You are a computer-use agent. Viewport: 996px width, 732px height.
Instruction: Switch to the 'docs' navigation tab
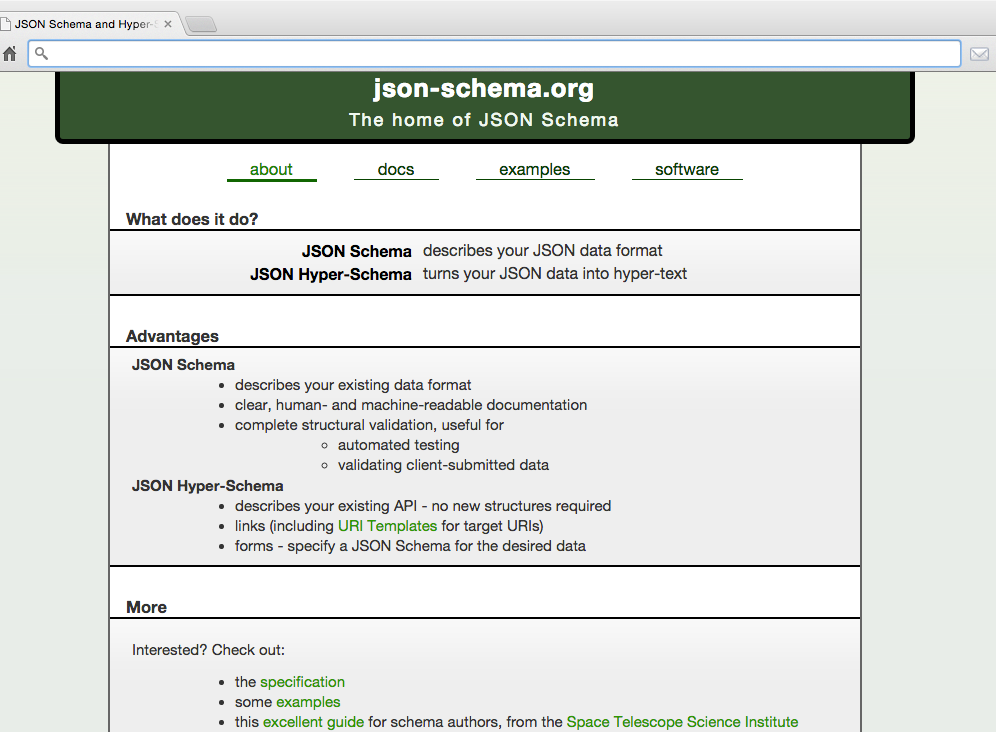coord(396,169)
